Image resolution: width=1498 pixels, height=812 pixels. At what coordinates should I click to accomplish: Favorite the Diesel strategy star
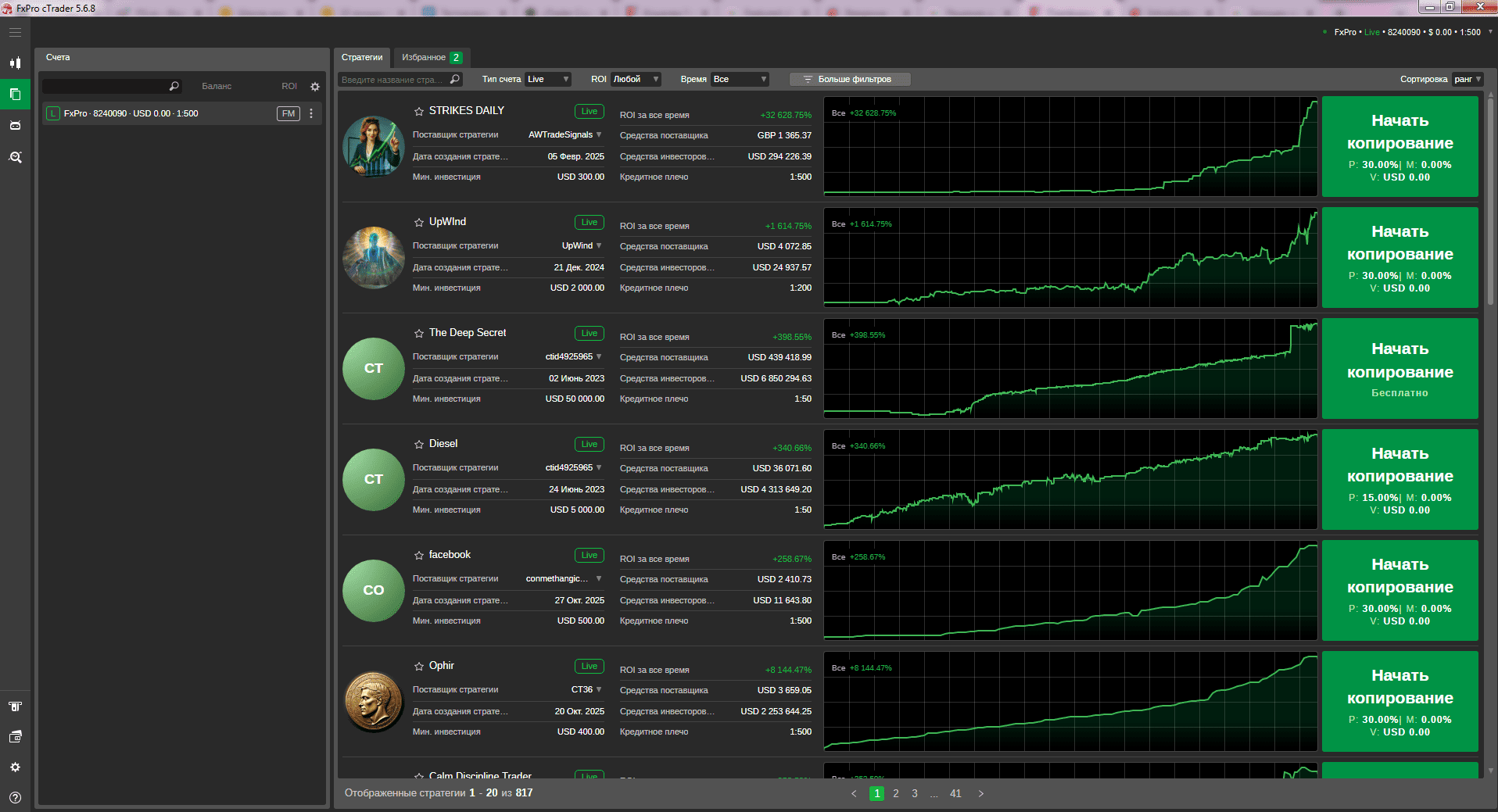[x=419, y=445]
